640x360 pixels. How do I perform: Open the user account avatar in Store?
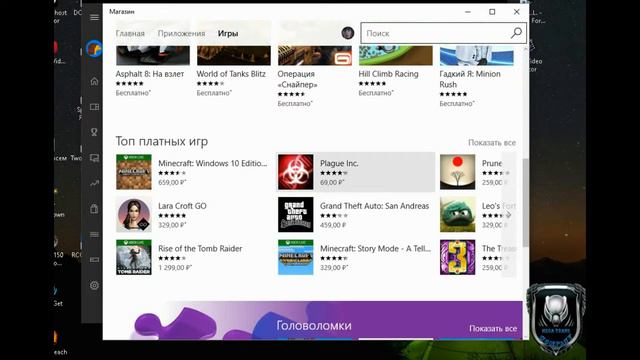pyautogui.click(x=348, y=33)
